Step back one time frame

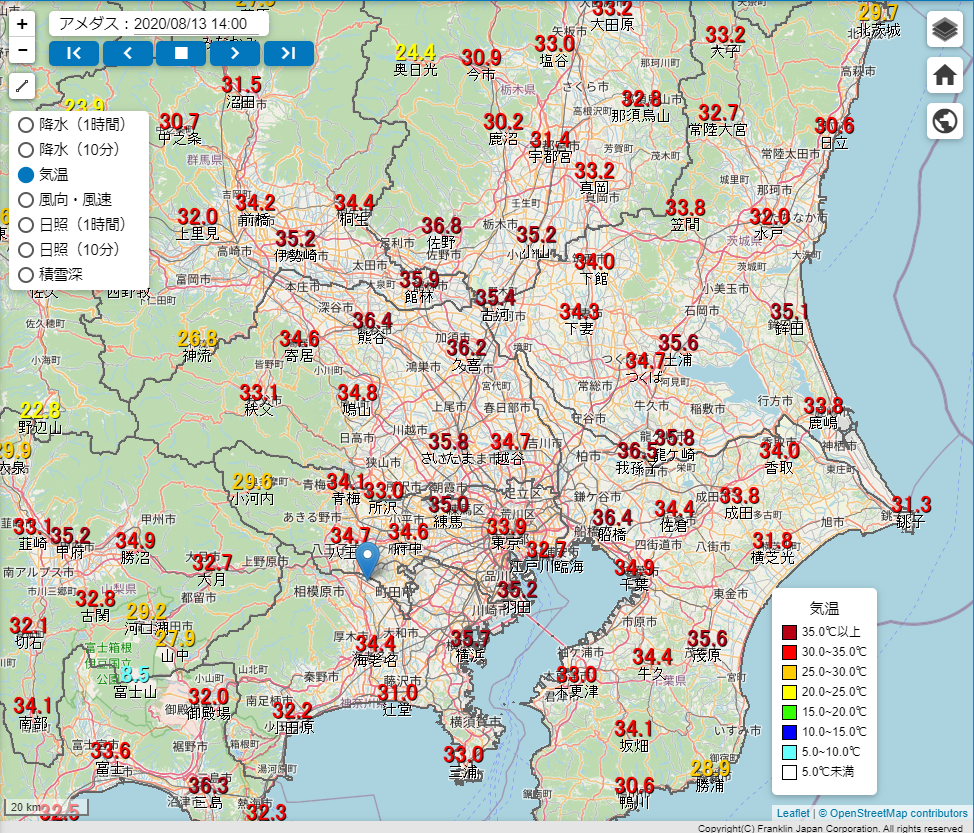pos(127,53)
